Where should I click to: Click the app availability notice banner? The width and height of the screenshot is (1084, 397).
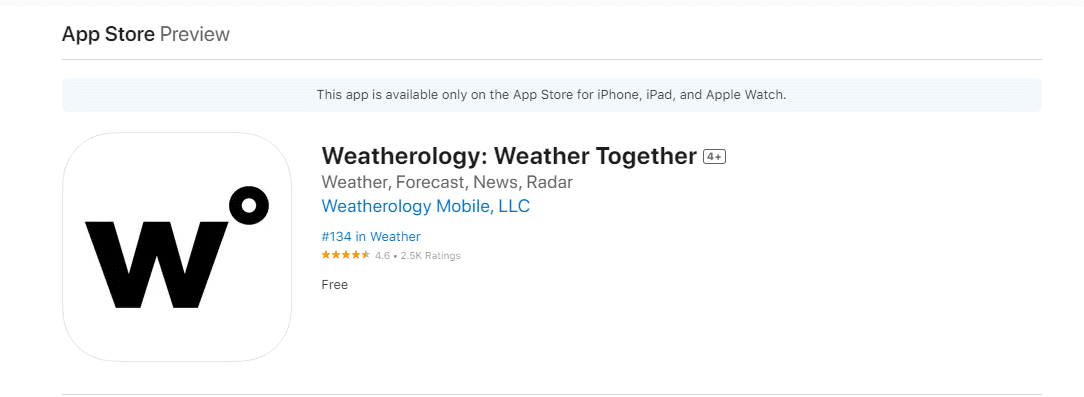click(x=552, y=95)
